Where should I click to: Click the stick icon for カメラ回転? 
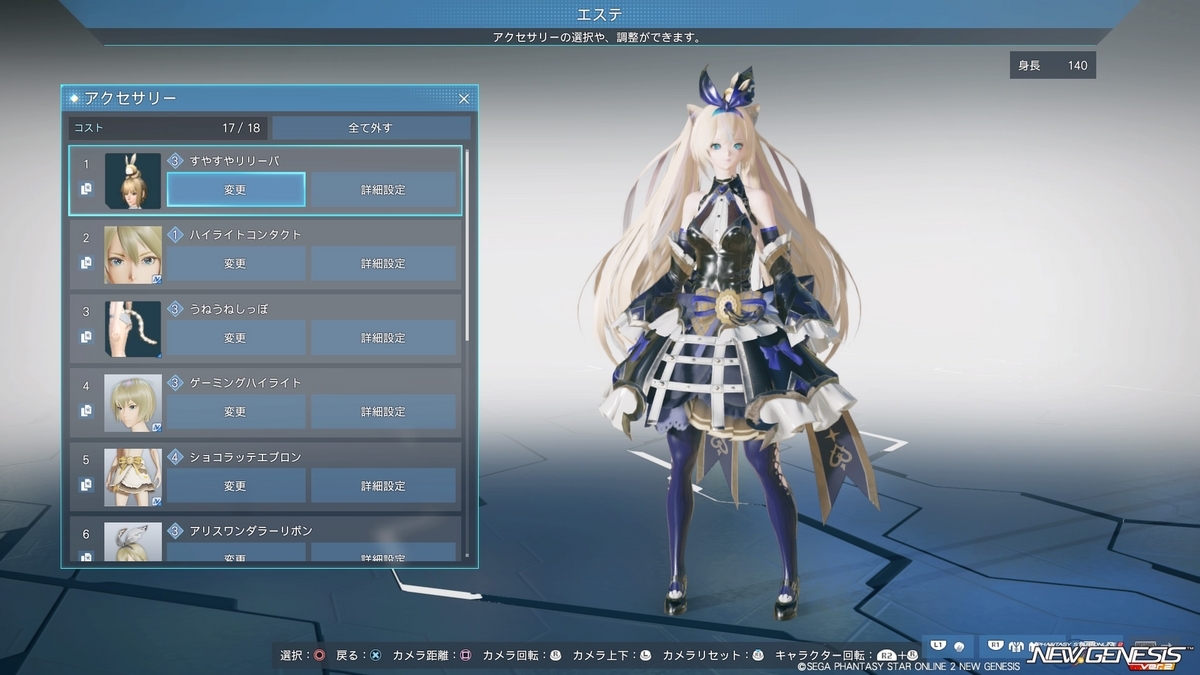point(555,656)
